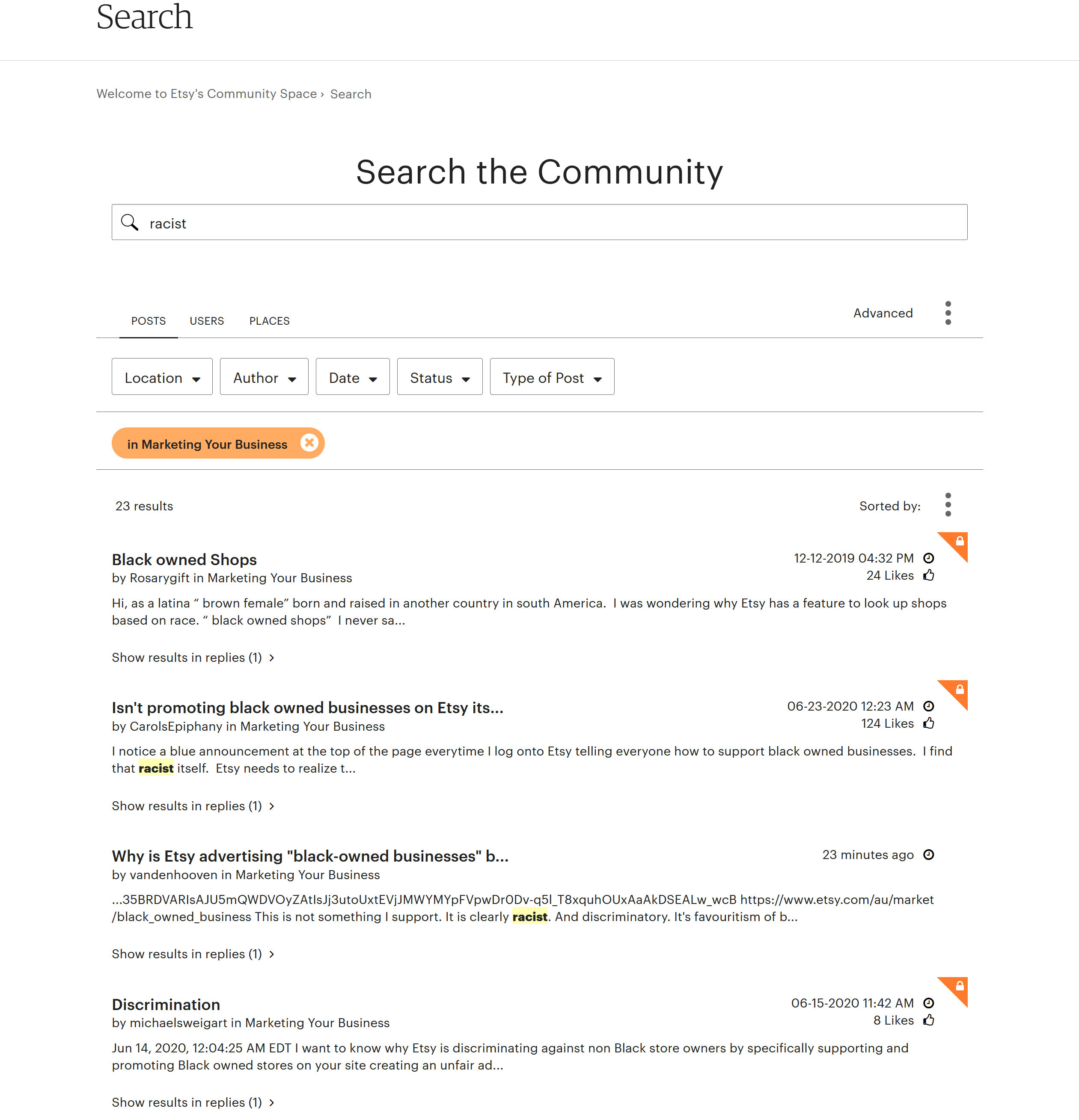
Task: Switch to the PLACES tab
Action: (x=269, y=321)
